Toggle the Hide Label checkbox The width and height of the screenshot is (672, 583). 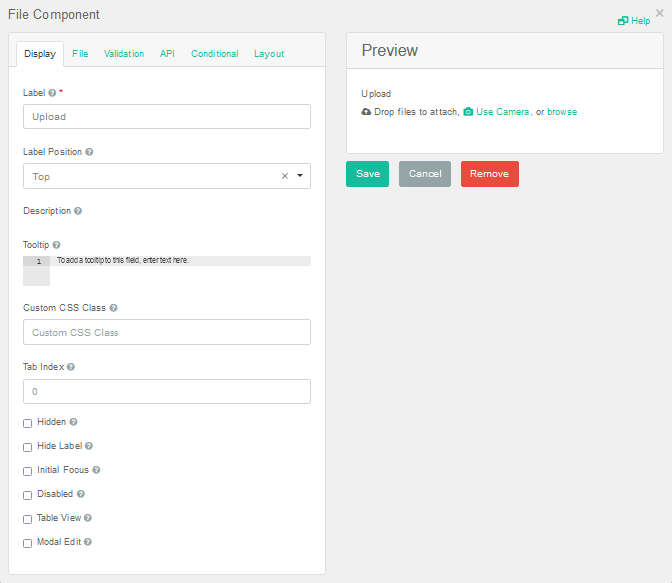point(28,447)
